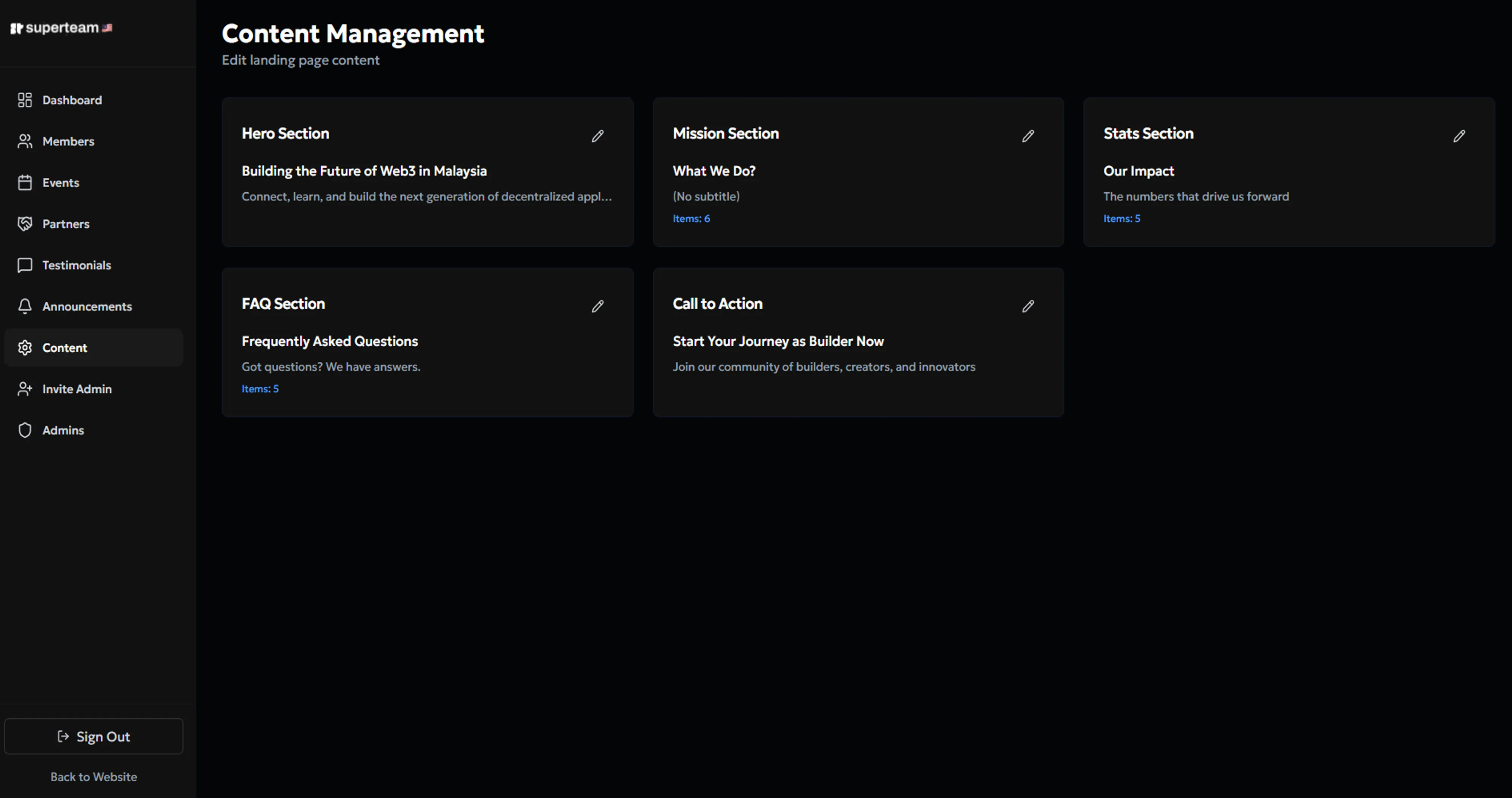
Task: Click the 'Our Impact' heading
Action: click(x=1138, y=171)
